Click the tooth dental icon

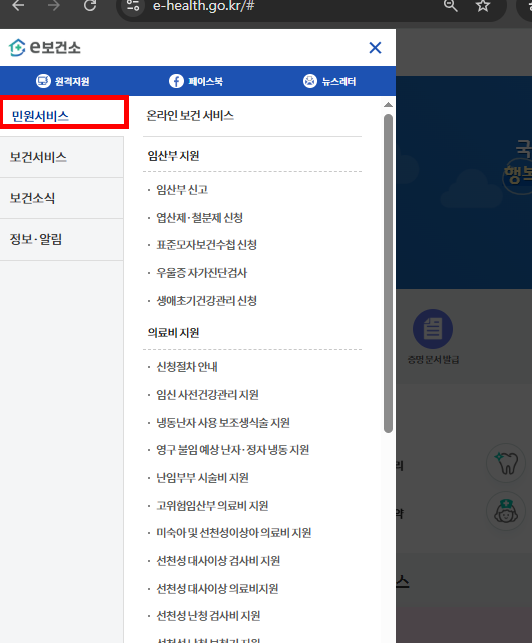point(506,463)
